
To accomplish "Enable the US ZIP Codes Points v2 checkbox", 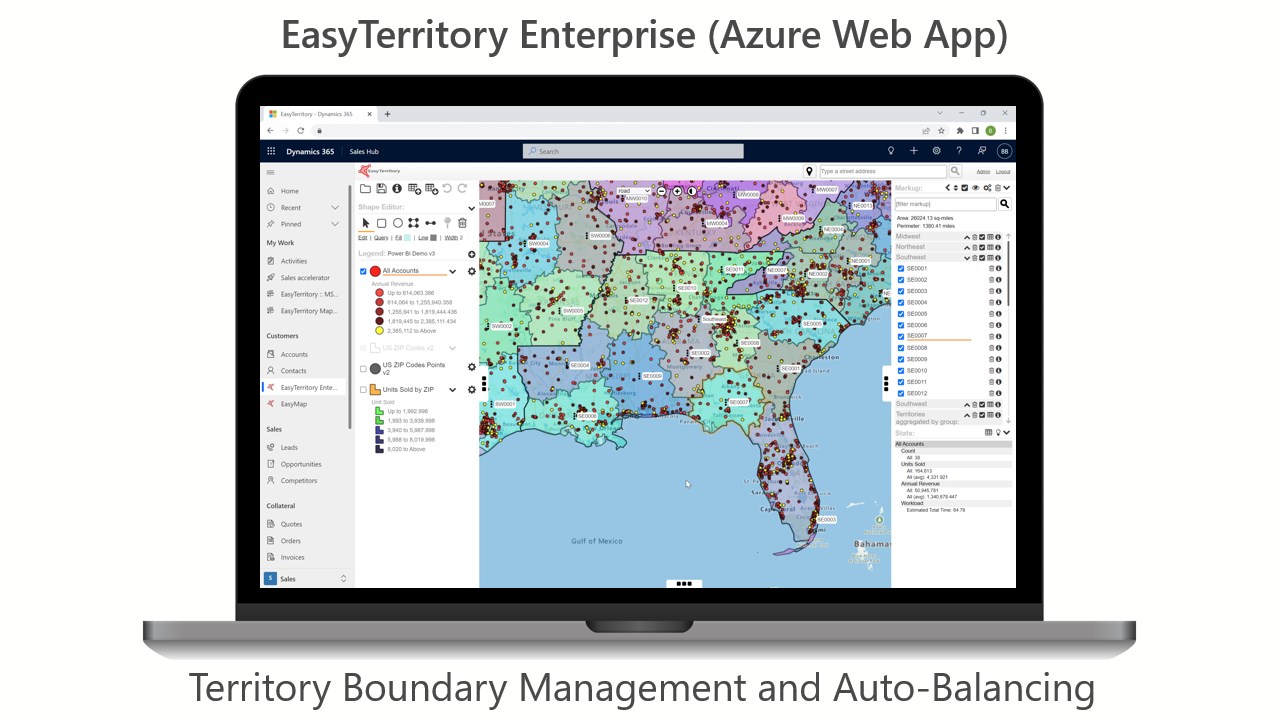I will [363, 368].
